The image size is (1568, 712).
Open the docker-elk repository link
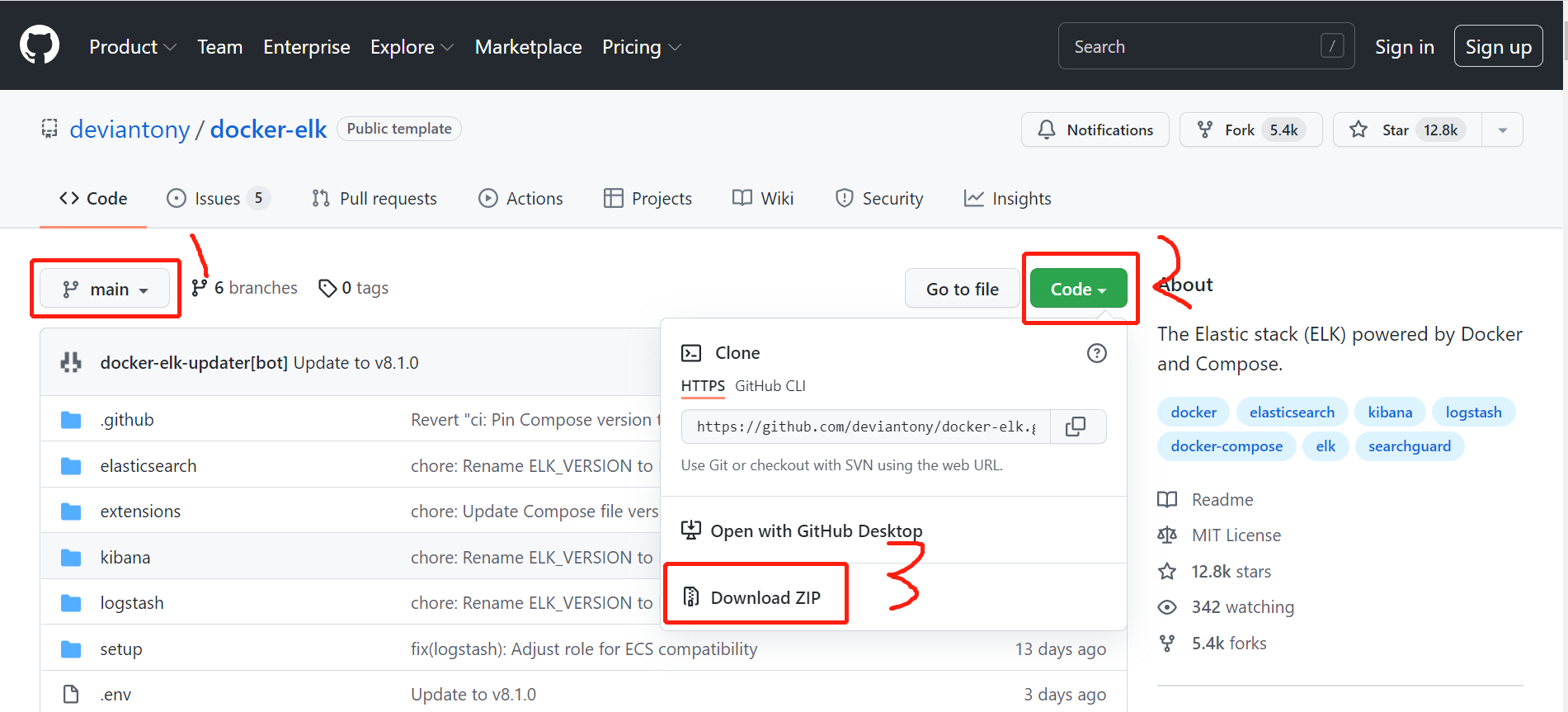click(x=268, y=129)
